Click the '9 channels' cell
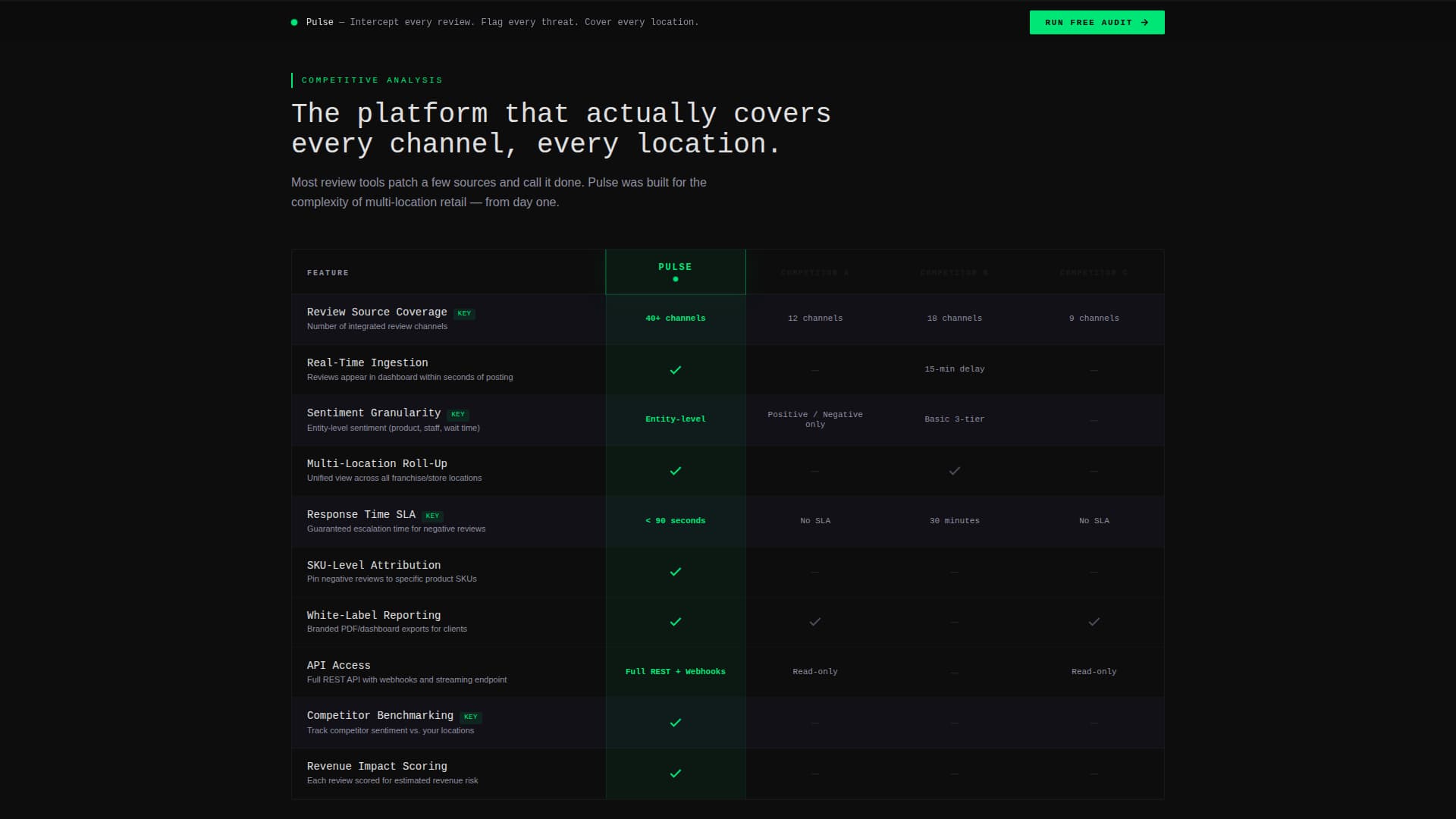Viewport: 1456px width, 819px height. 1094,318
